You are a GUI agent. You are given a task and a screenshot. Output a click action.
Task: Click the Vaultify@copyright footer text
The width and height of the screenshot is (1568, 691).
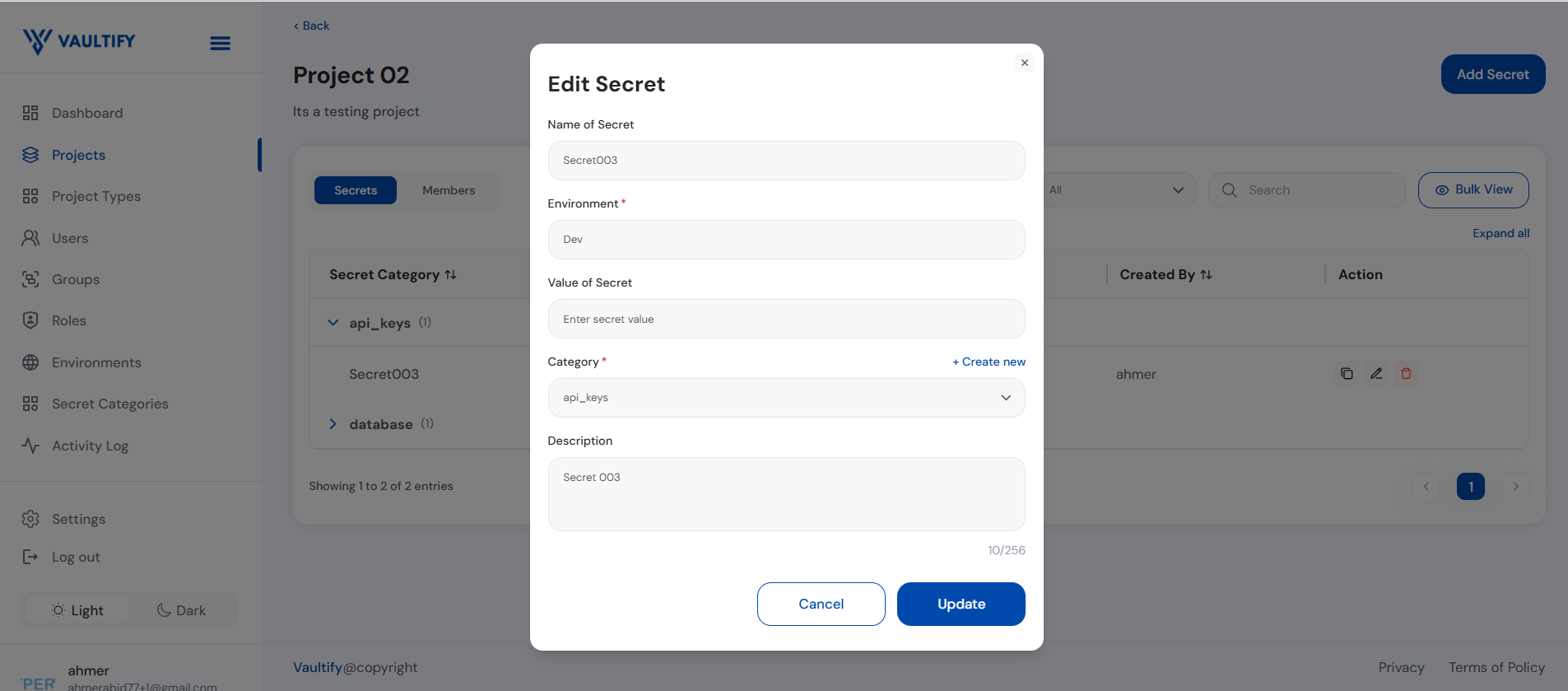(x=356, y=667)
